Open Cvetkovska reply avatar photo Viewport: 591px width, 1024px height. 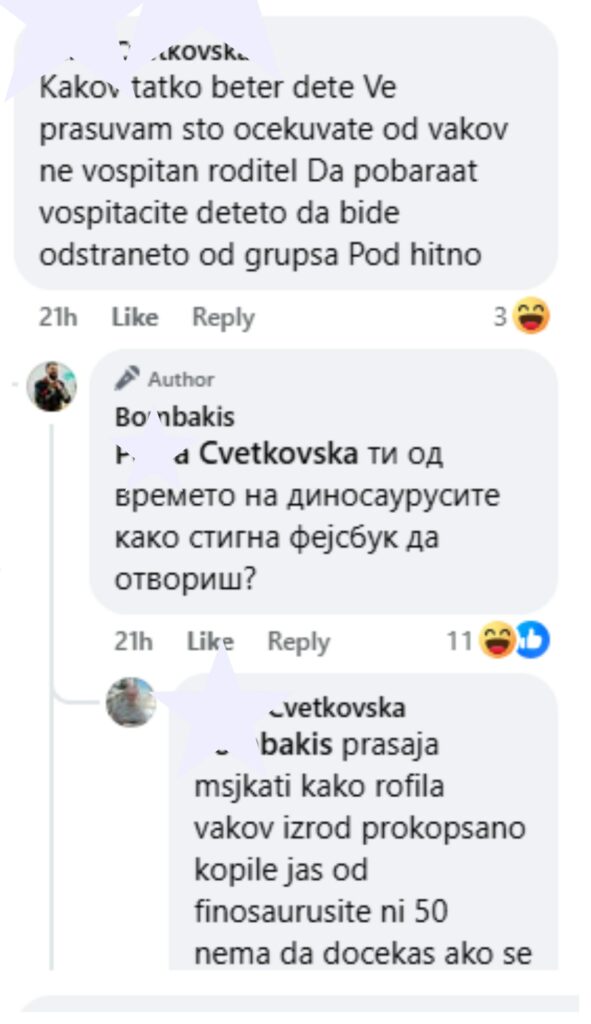[x=131, y=703]
